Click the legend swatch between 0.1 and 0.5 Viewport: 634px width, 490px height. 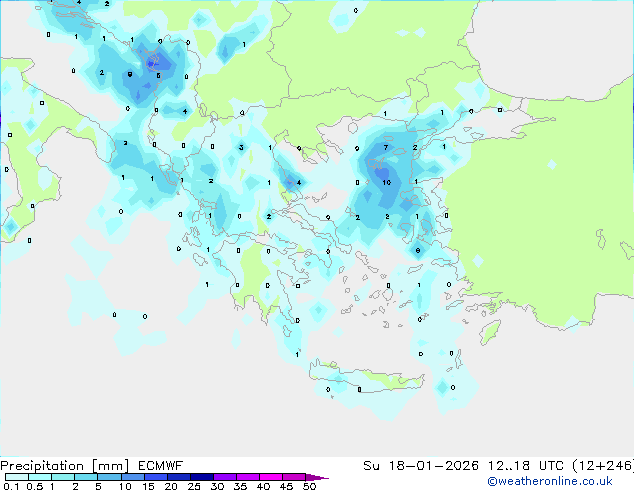(x=17, y=477)
